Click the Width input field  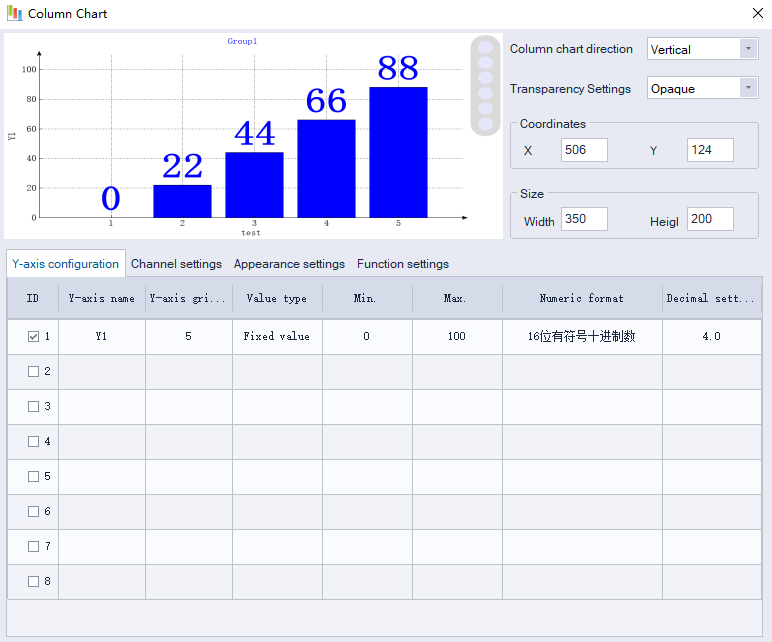tap(584, 219)
